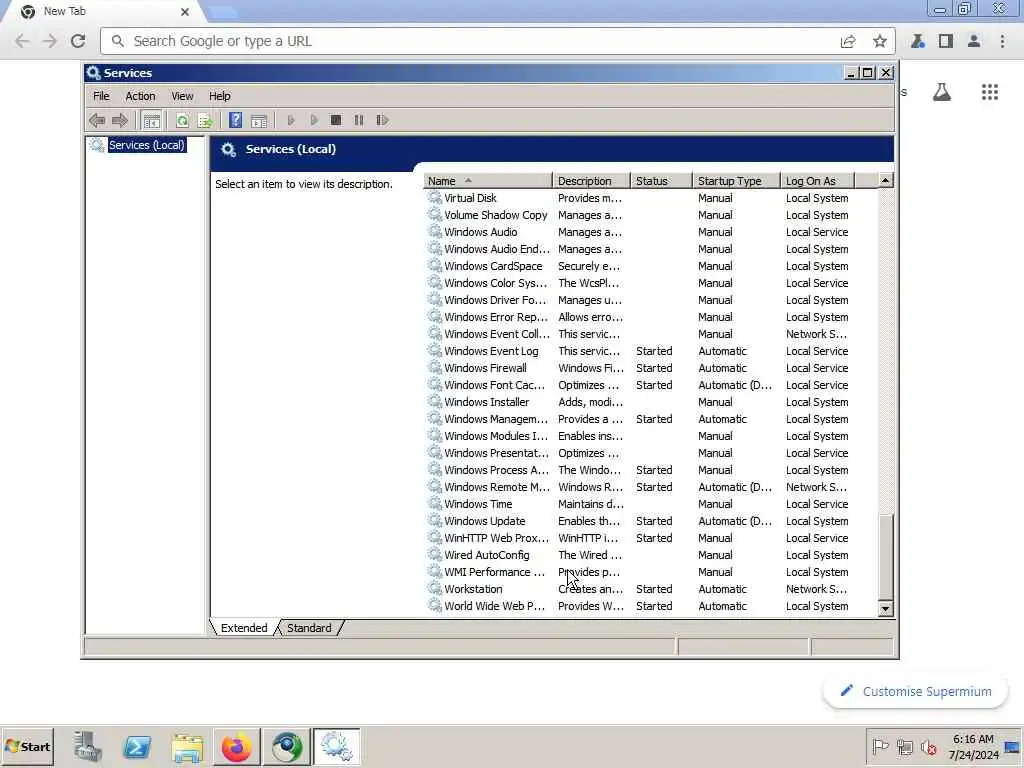Export the services list
This screenshot has height=768, width=1024.
(x=206, y=120)
